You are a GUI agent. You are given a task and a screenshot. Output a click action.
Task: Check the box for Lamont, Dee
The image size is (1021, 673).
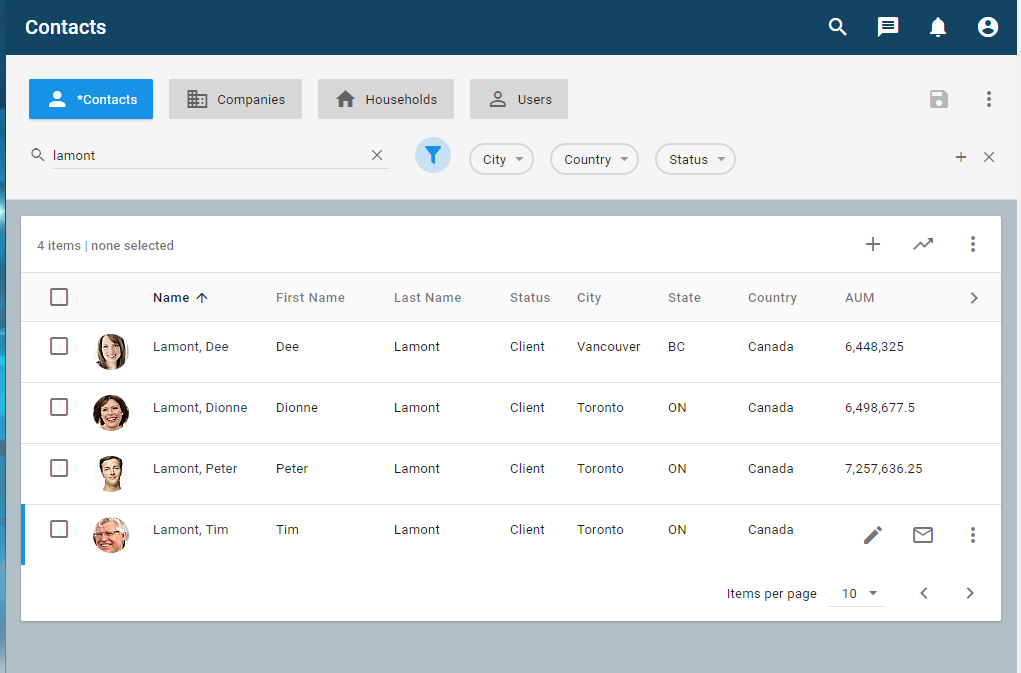click(59, 346)
